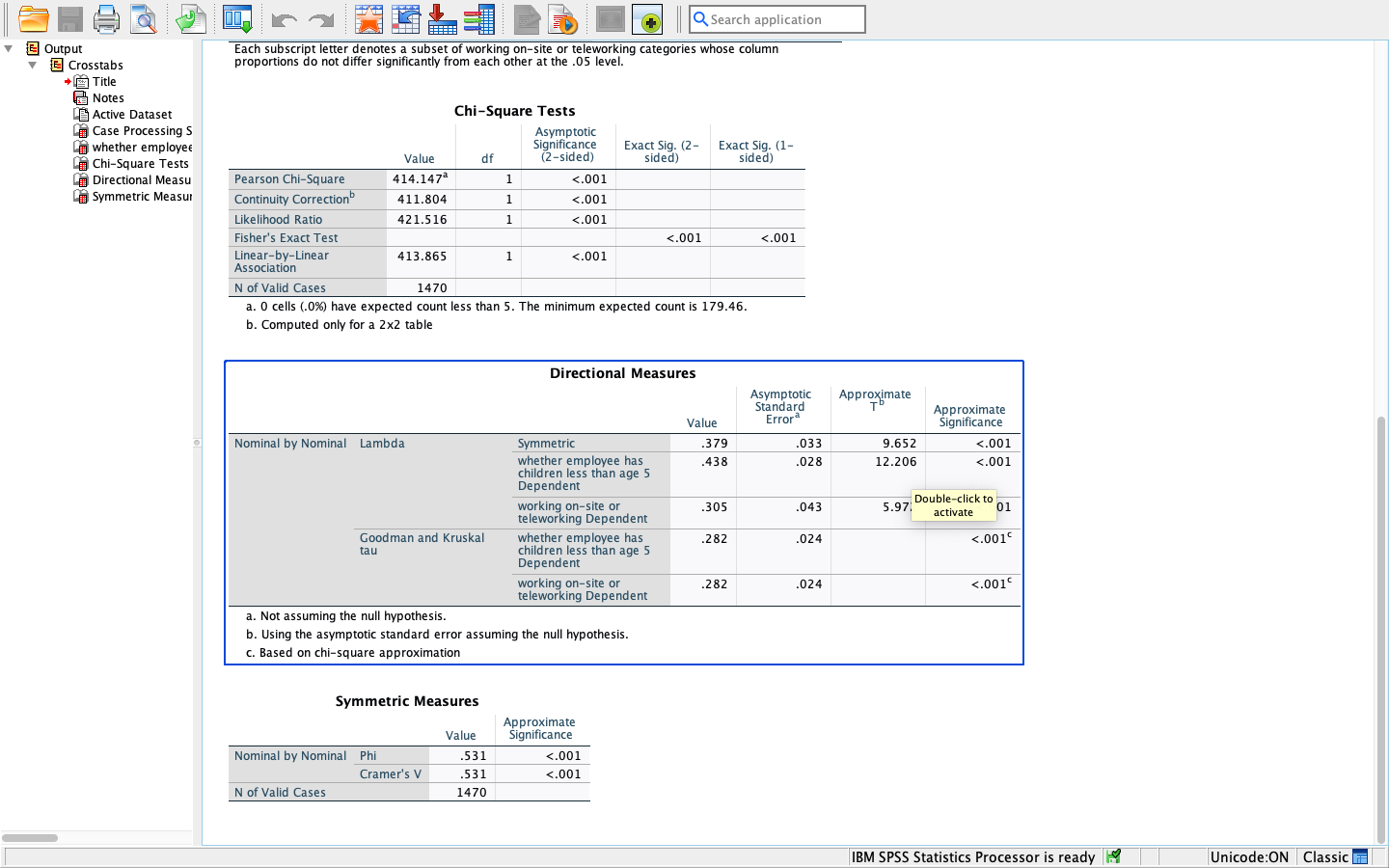The width and height of the screenshot is (1389, 868).
Task: Click the Recall recent dialogs icon
Action: [x=237, y=19]
